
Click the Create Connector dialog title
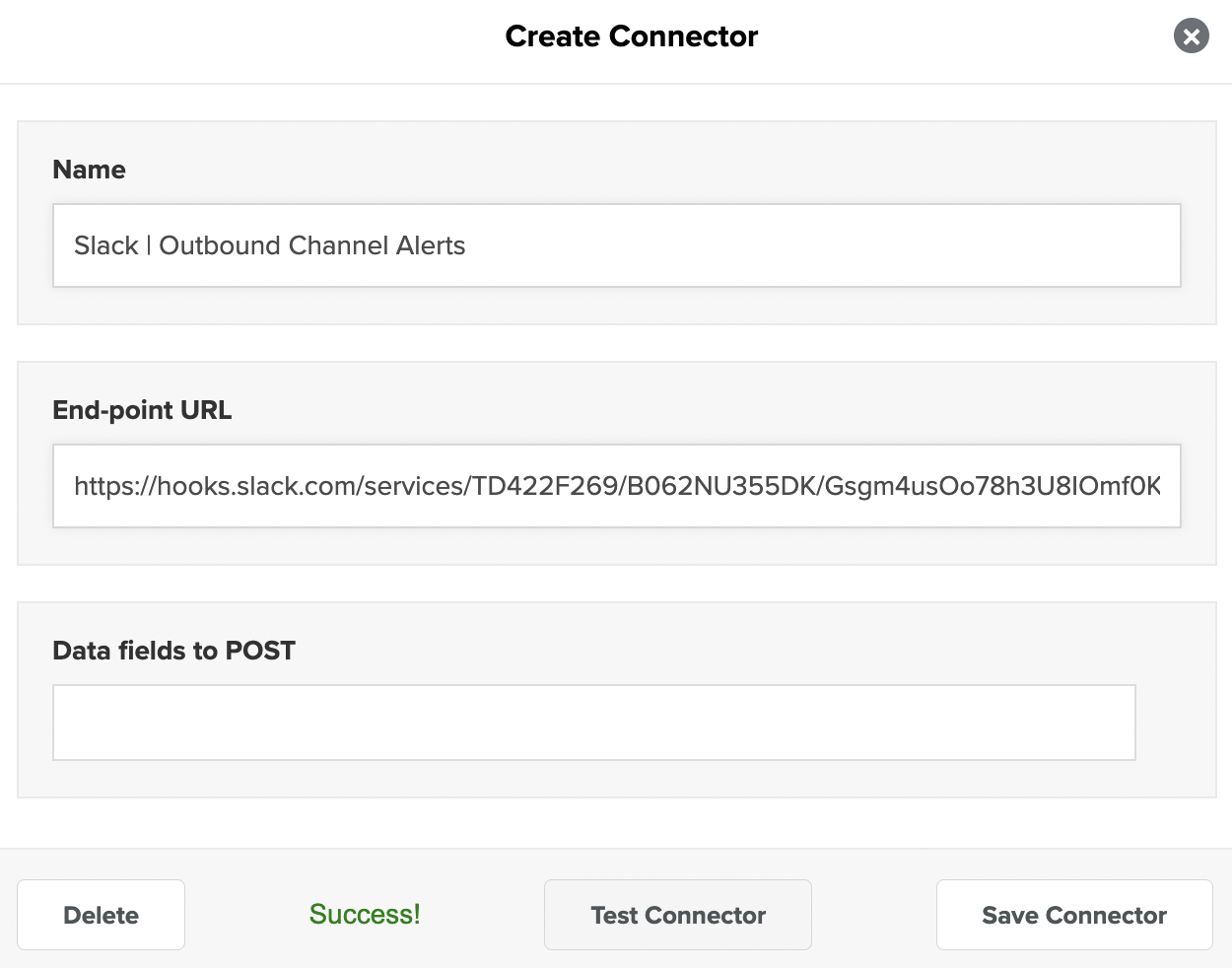[x=632, y=36]
